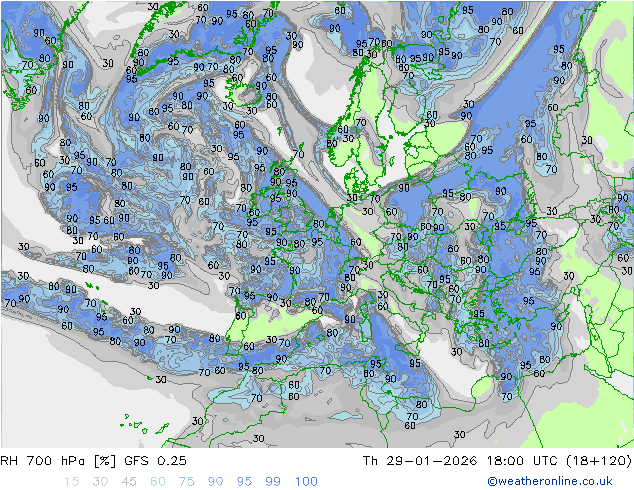Select the legend value 60

coord(158,482)
